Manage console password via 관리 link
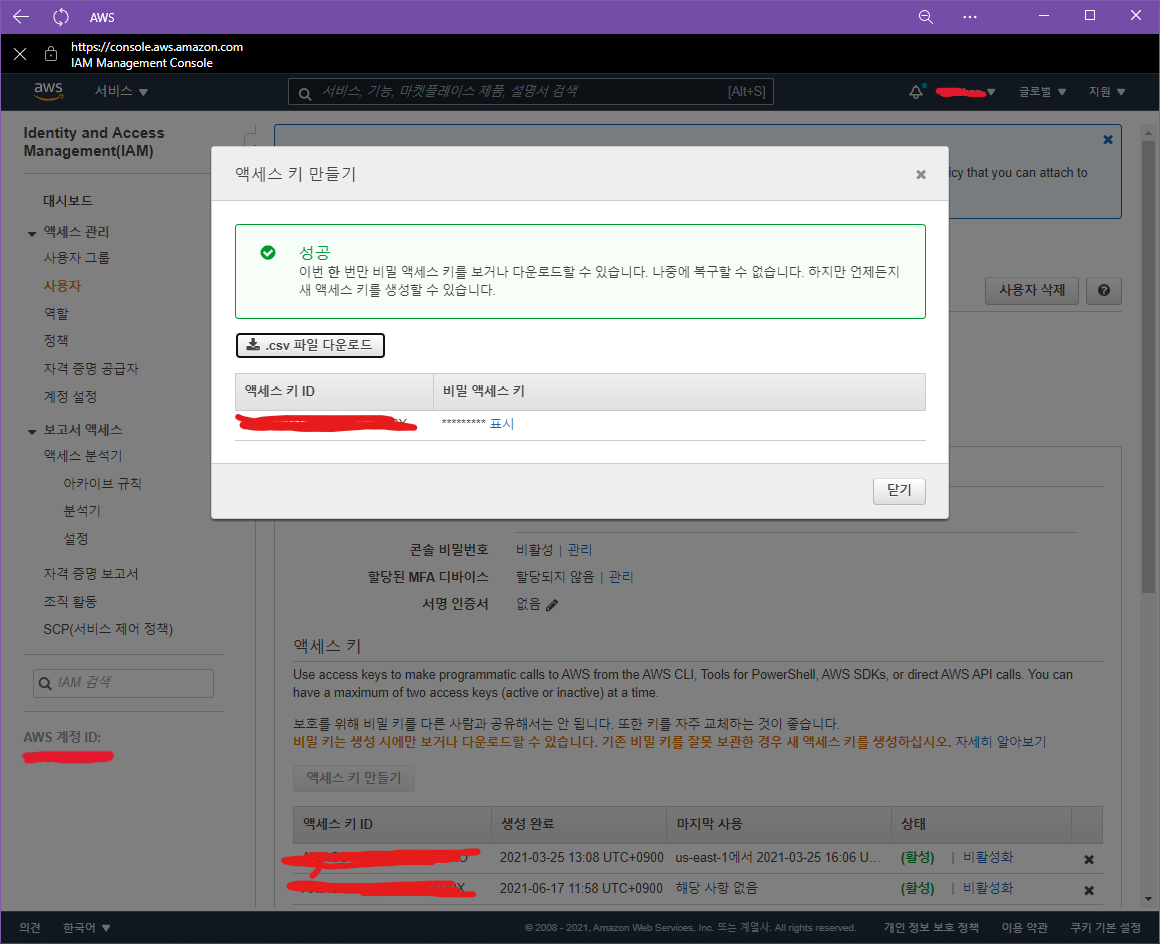1160x944 pixels. click(x=579, y=550)
